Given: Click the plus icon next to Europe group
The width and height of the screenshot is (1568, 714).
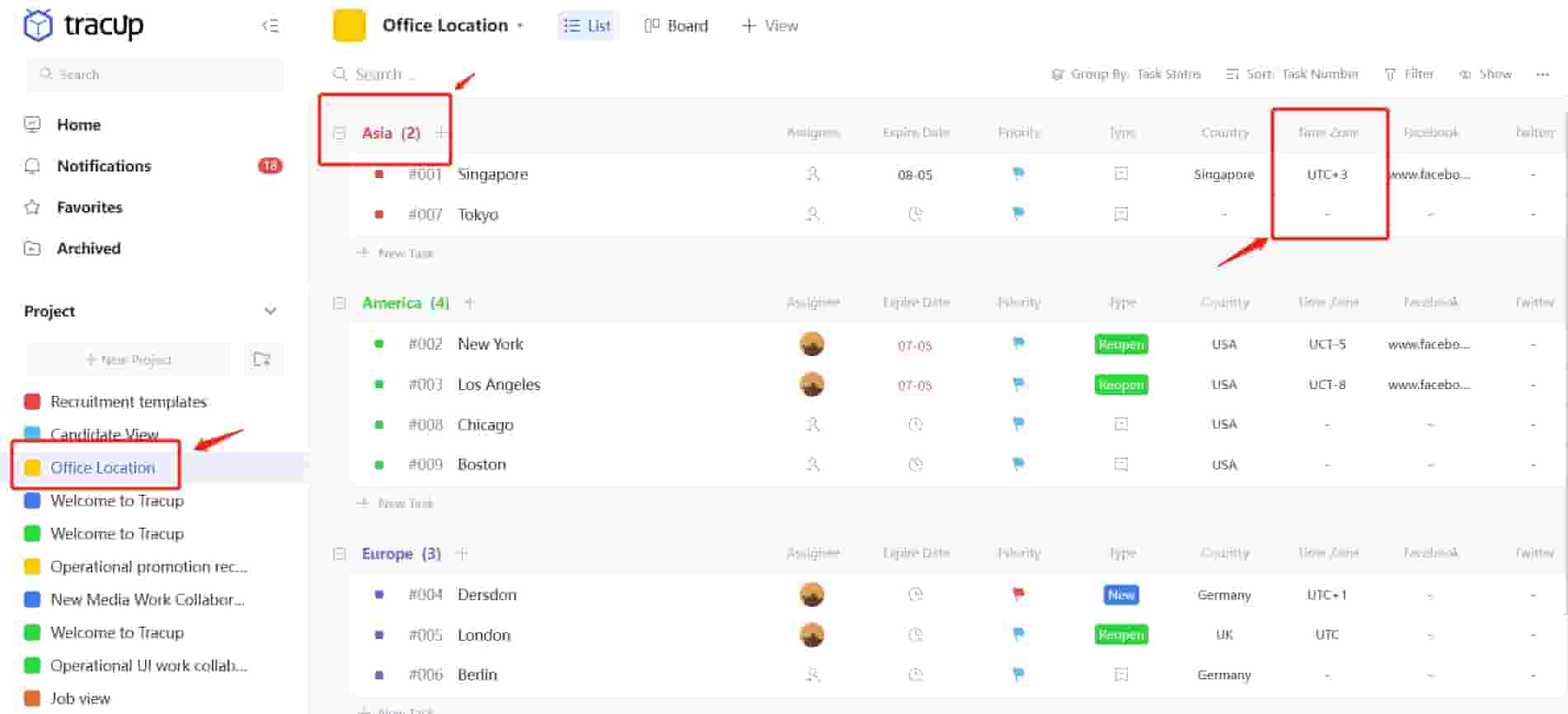Looking at the screenshot, I should coord(462,553).
